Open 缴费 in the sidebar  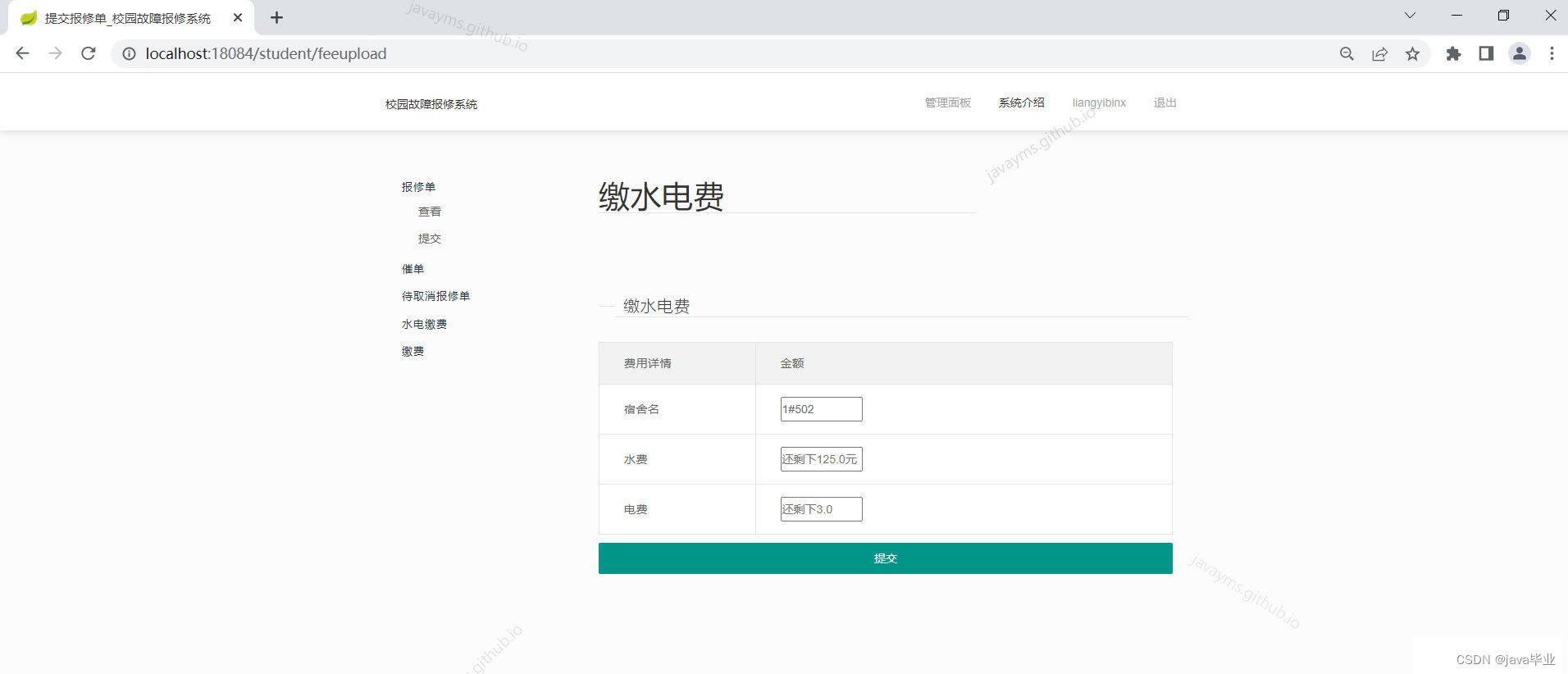click(413, 351)
